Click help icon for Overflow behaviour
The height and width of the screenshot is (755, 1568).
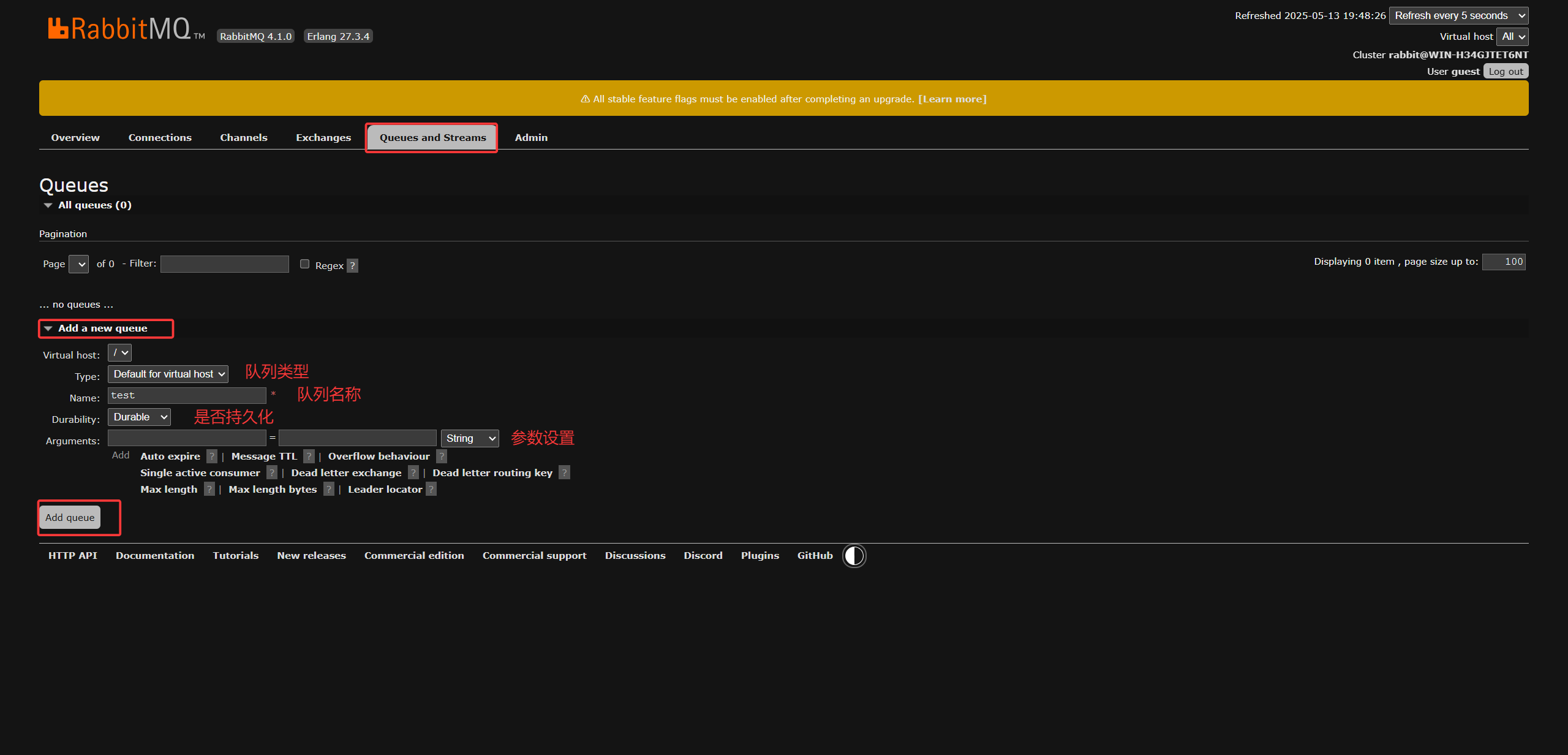(x=441, y=456)
